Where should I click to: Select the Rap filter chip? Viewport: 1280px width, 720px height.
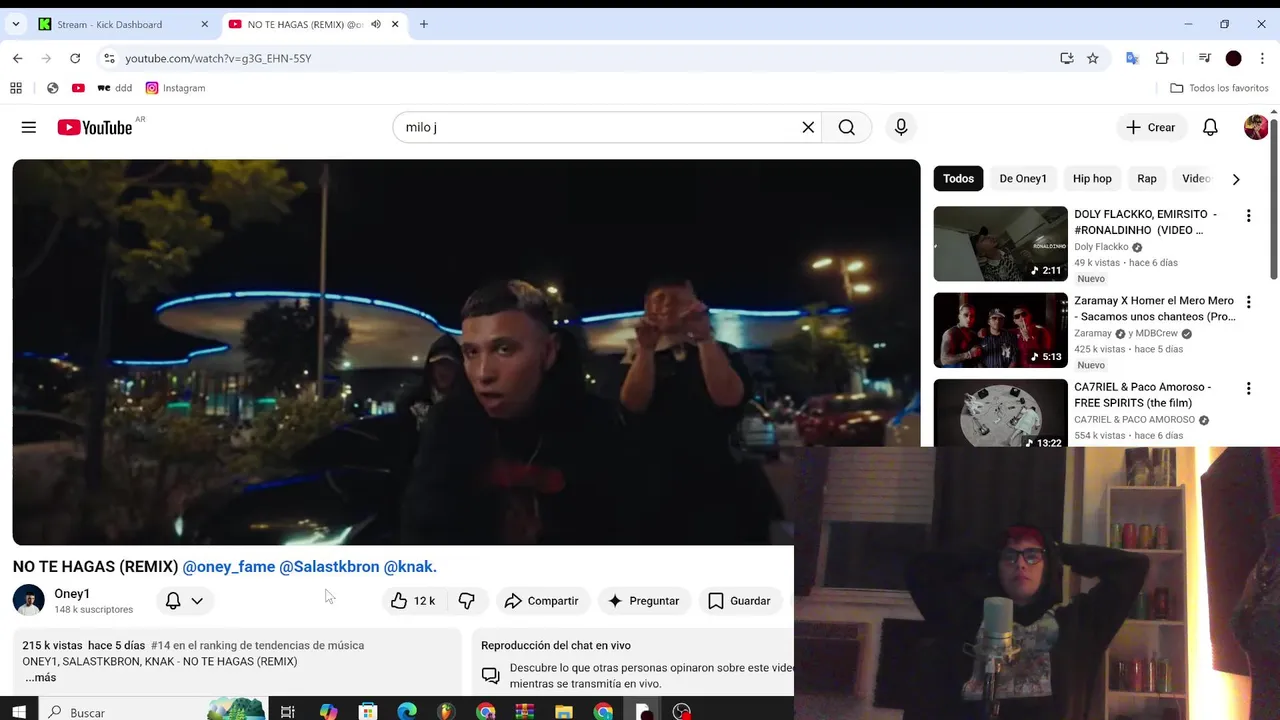pyautogui.click(x=1147, y=179)
